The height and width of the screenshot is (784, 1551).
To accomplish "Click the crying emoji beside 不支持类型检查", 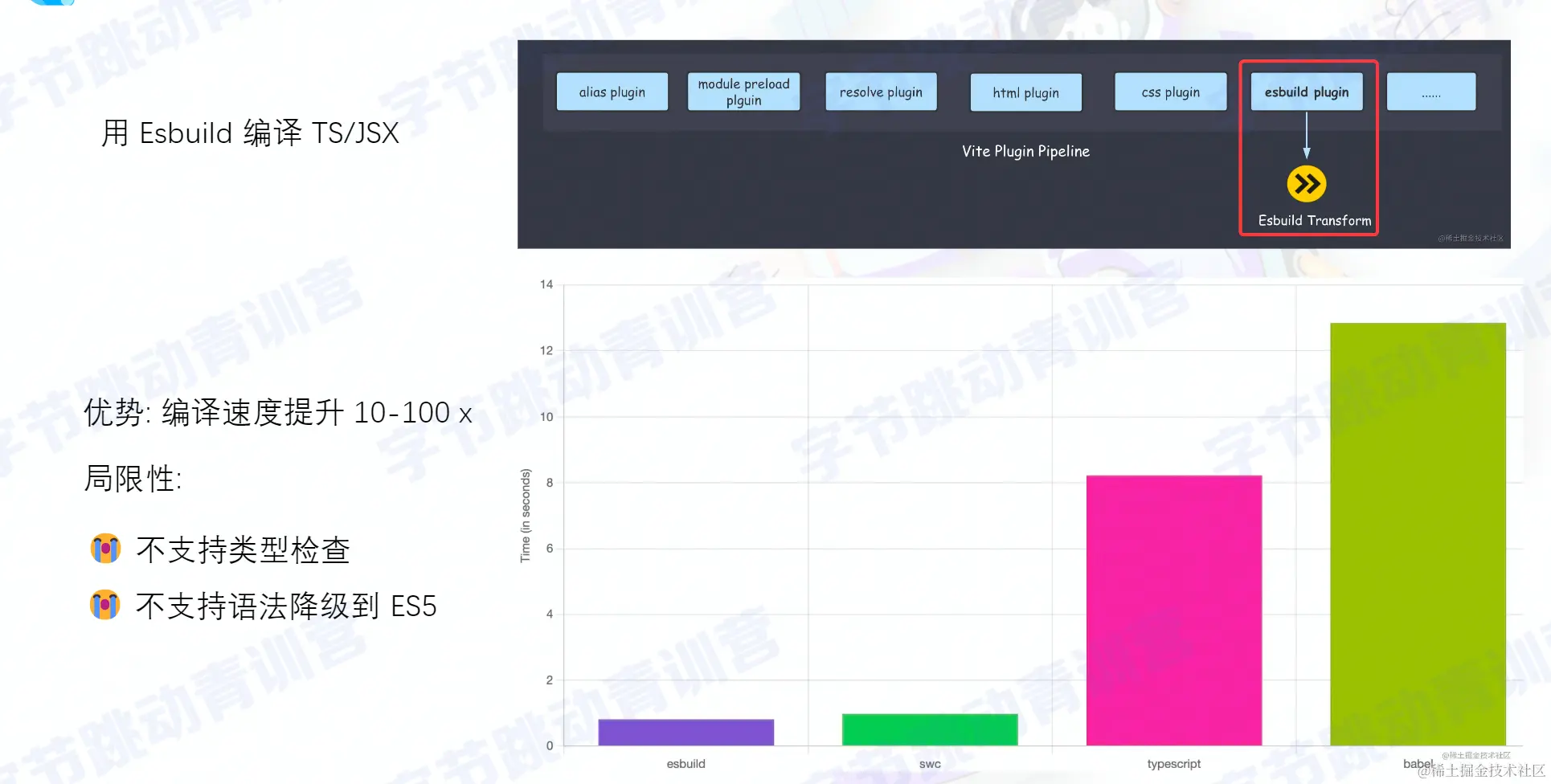I will click(105, 549).
